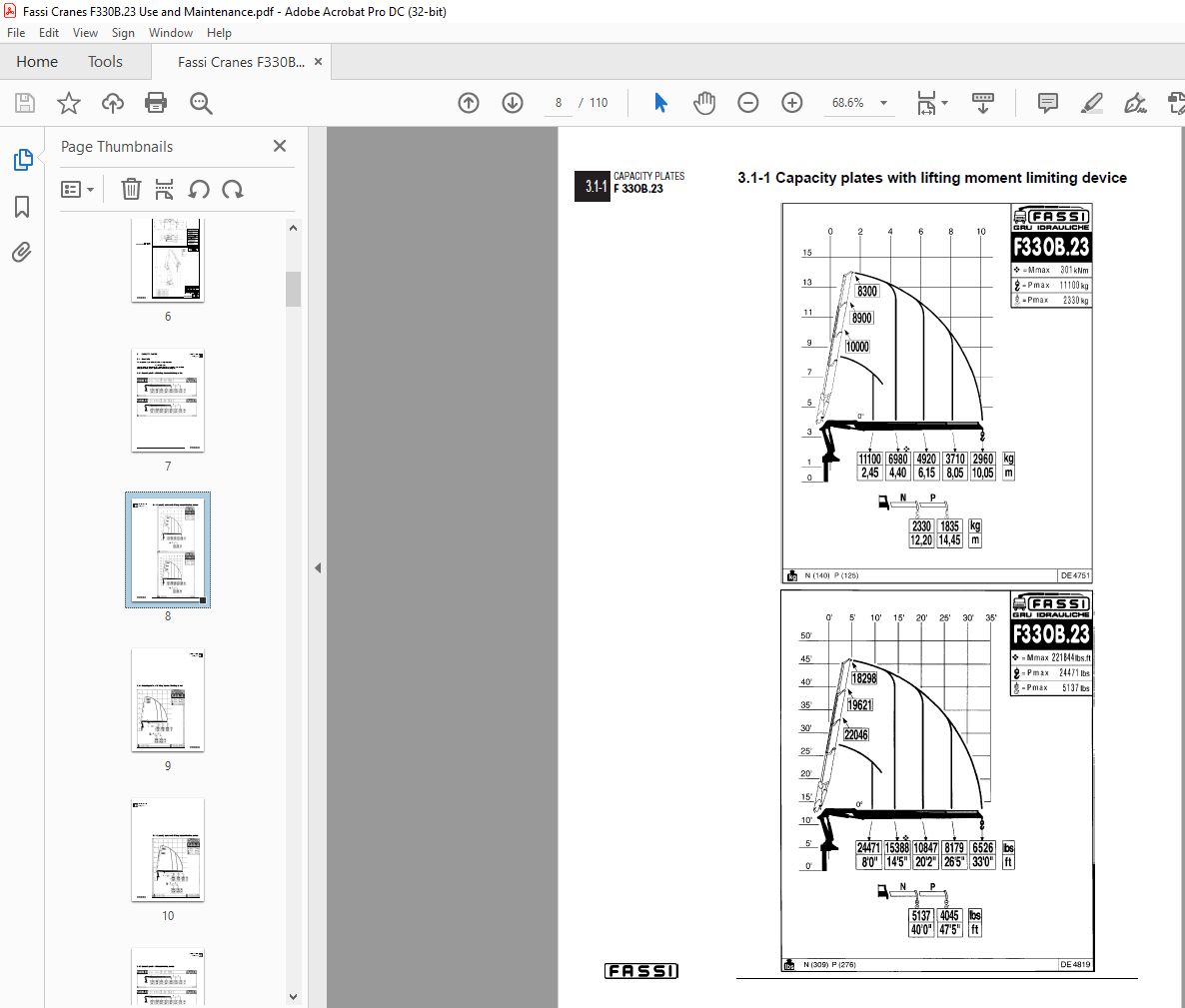Click the Print pages icon in thumbnails panel
1185x1008 pixels.
click(164, 189)
